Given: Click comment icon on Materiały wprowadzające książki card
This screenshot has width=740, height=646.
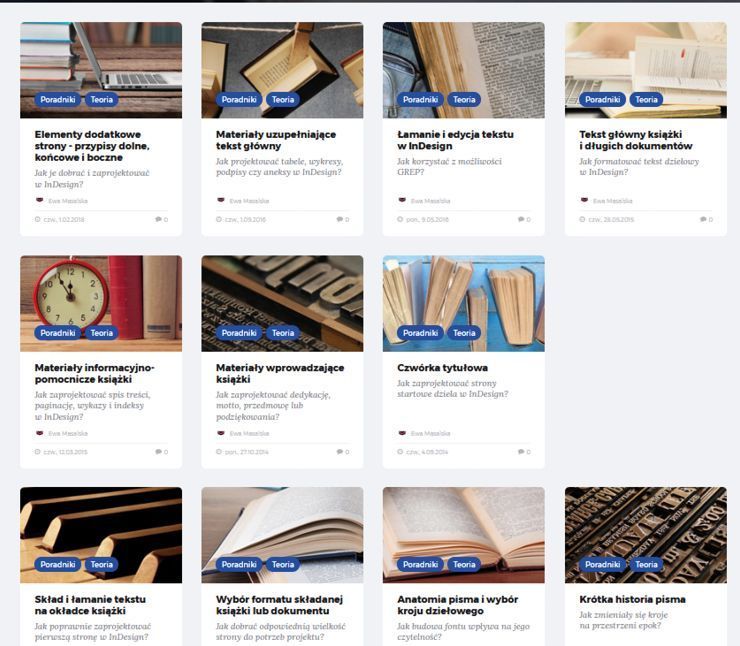Looking at the screenshot, I should click(x=340, y=452).
